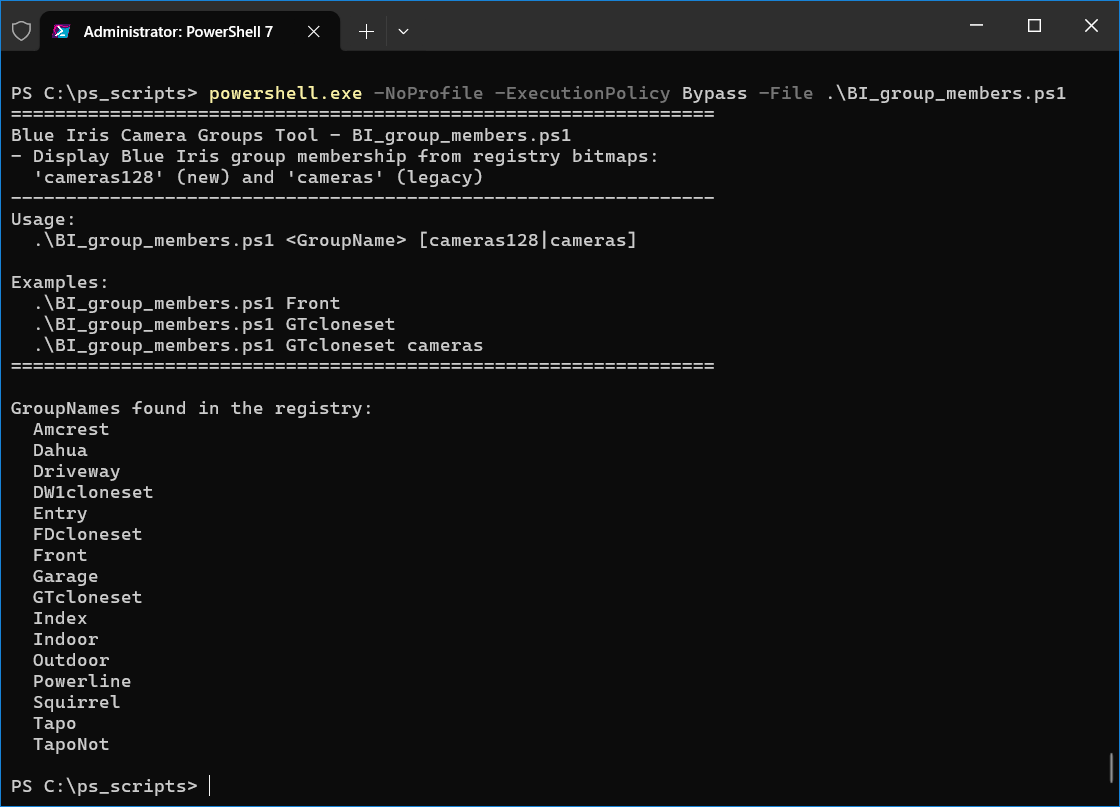Click the 'Indoor' group name
The height and width of the screenshot is (807, 1120).
[x=66, y=639]
